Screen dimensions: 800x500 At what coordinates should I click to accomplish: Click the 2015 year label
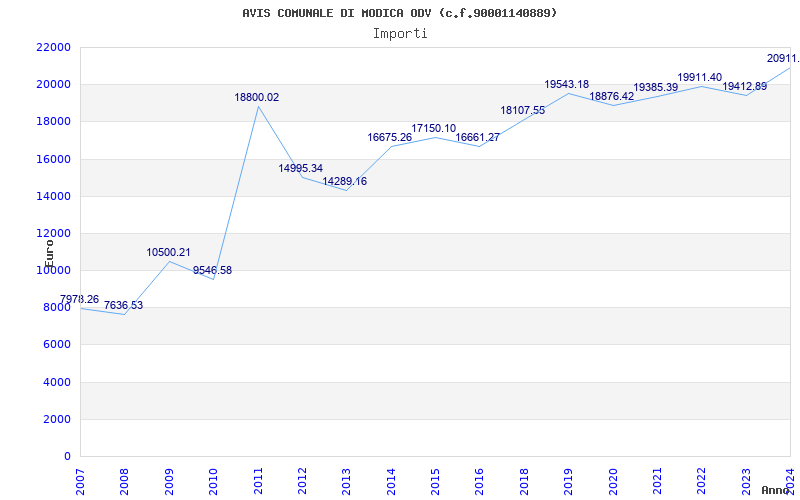[435, 482]
